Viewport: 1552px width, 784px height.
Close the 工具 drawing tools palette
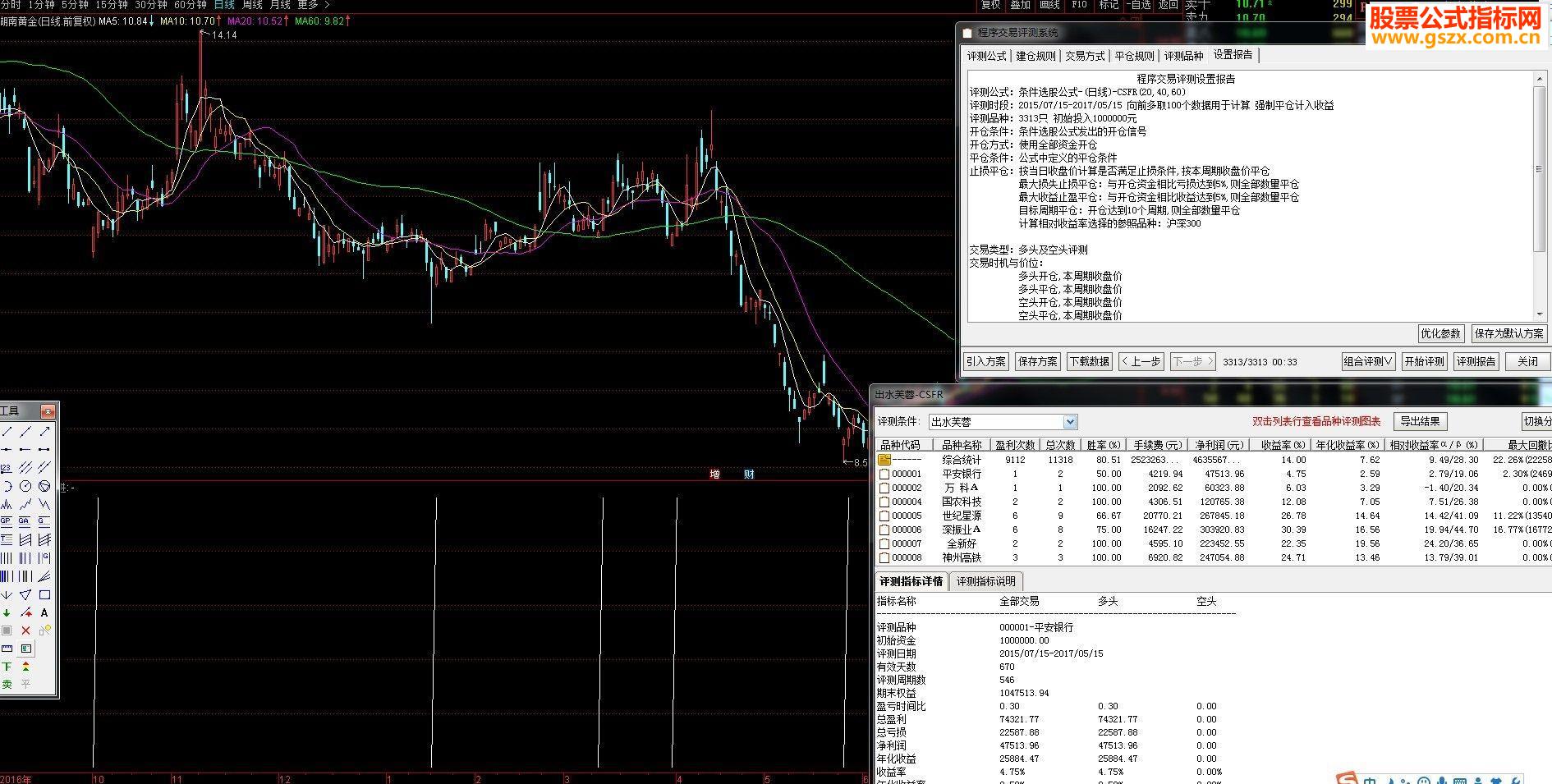48,411
